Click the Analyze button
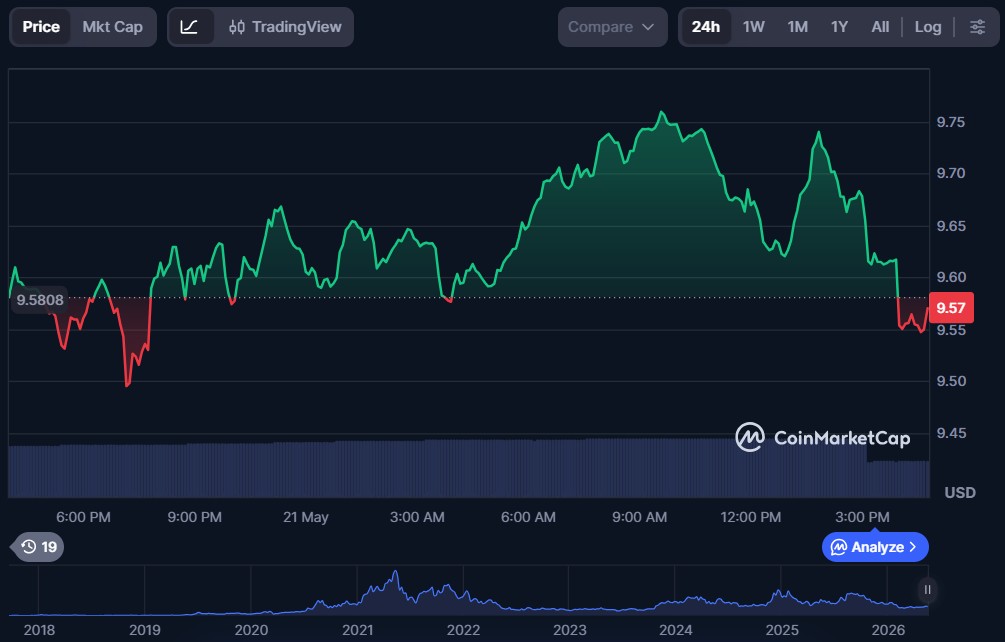The height and width of the screenshot is (642, 1005). [875, 547]
